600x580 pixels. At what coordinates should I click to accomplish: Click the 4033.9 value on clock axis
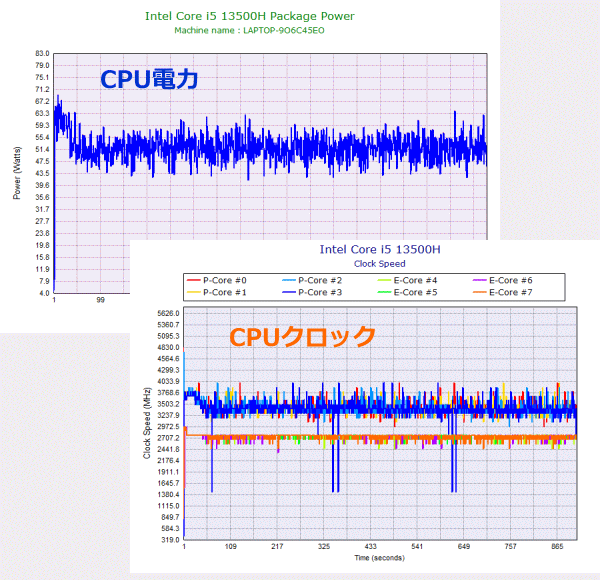point(168,381)
